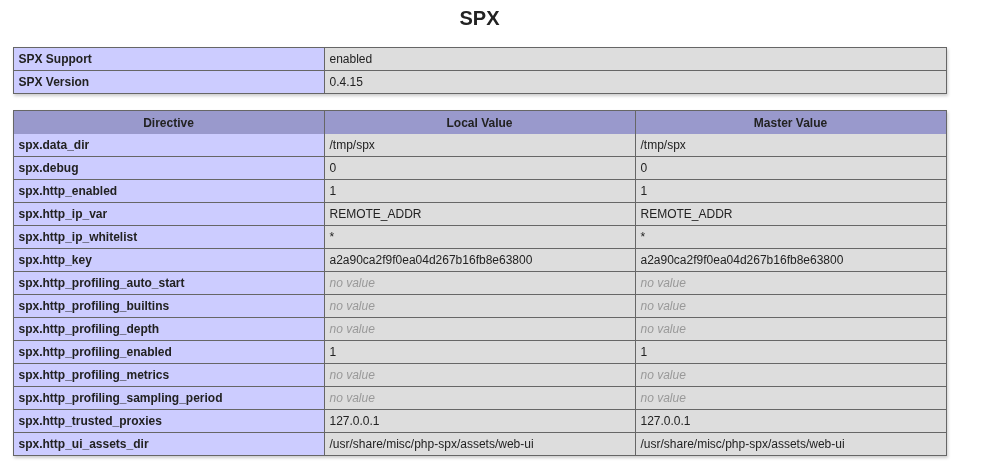This screenshot has width=981, height=465.
Task: Click local REMOTE_ADDR value for spx.http_ip_var
Action: coord(375,214)
